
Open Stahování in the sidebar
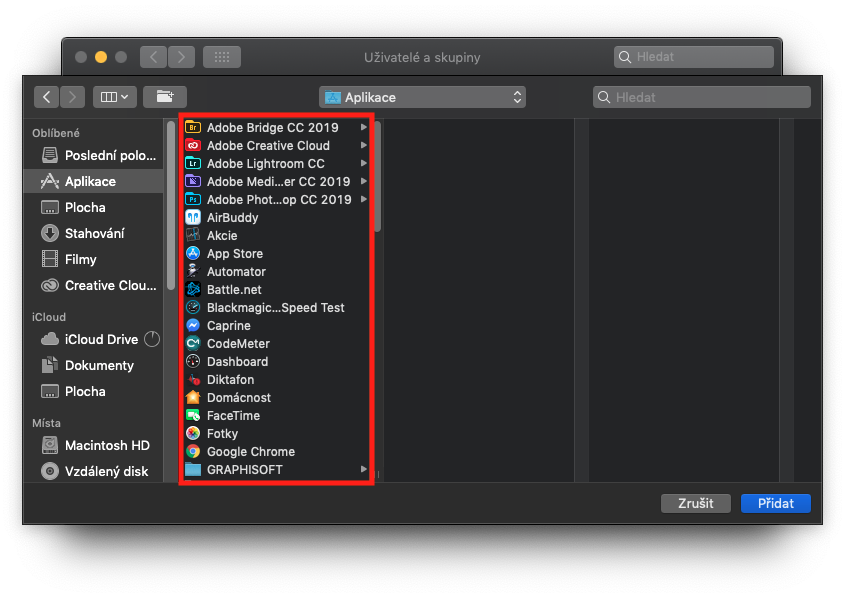(x=94, y=233)
